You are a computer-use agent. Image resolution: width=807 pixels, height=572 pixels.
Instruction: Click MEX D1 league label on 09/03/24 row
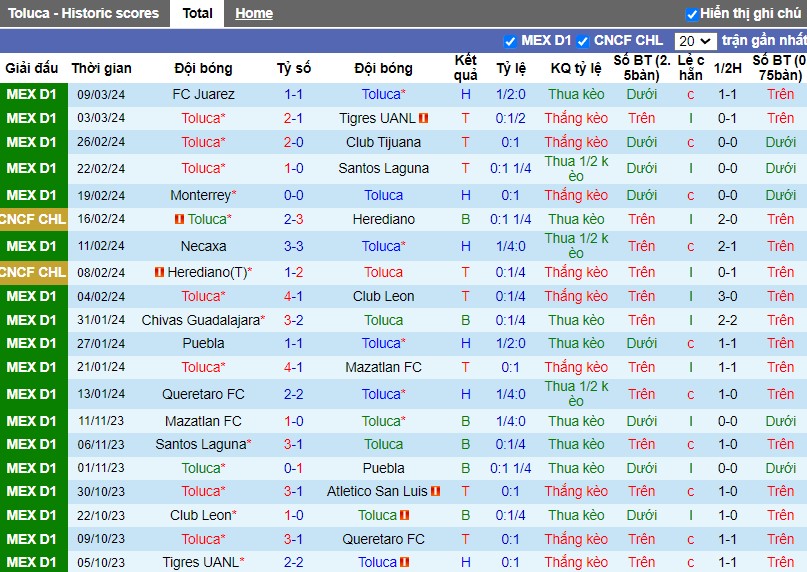click(x=31, y=94)
